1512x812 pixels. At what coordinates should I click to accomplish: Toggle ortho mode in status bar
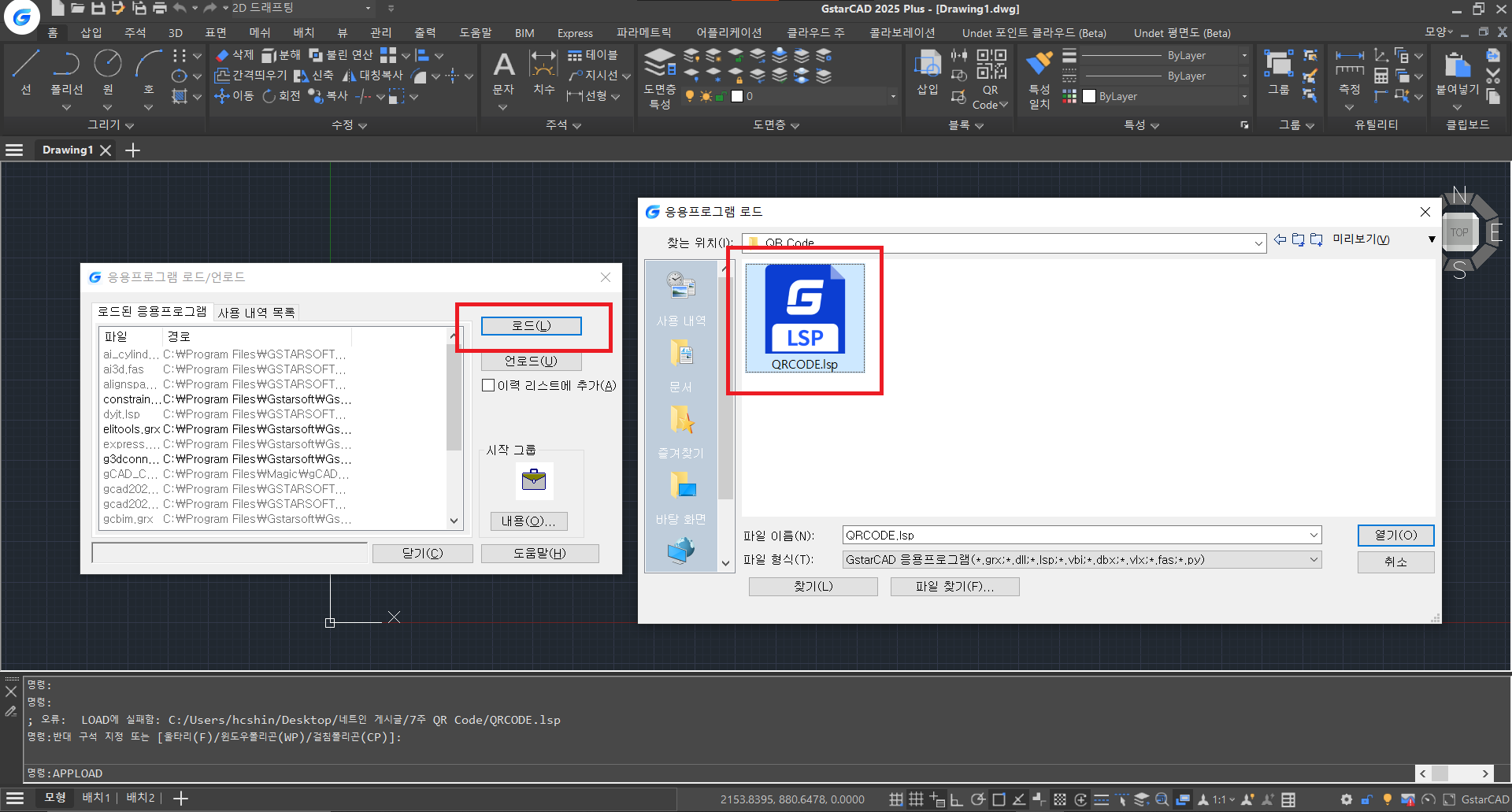pos(957,799)
